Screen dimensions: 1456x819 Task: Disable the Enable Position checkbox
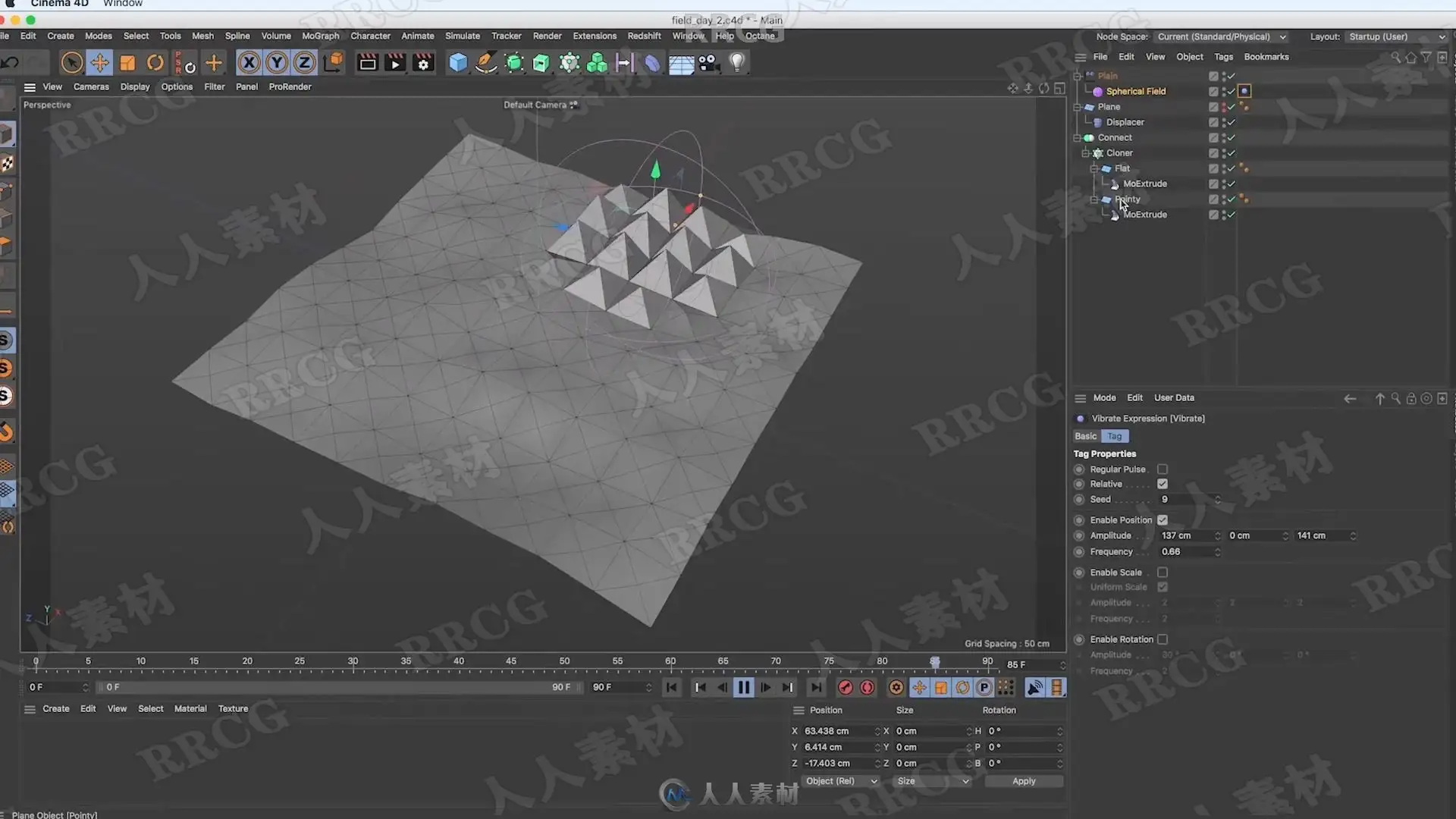[1163, 520]
